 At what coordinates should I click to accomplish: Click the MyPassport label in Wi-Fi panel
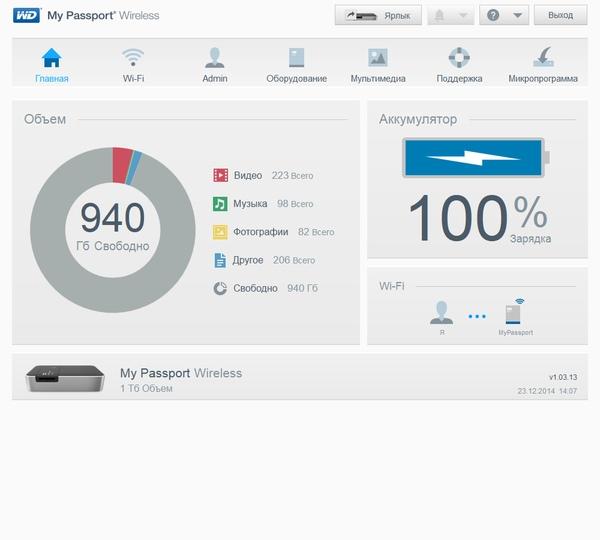515,333
